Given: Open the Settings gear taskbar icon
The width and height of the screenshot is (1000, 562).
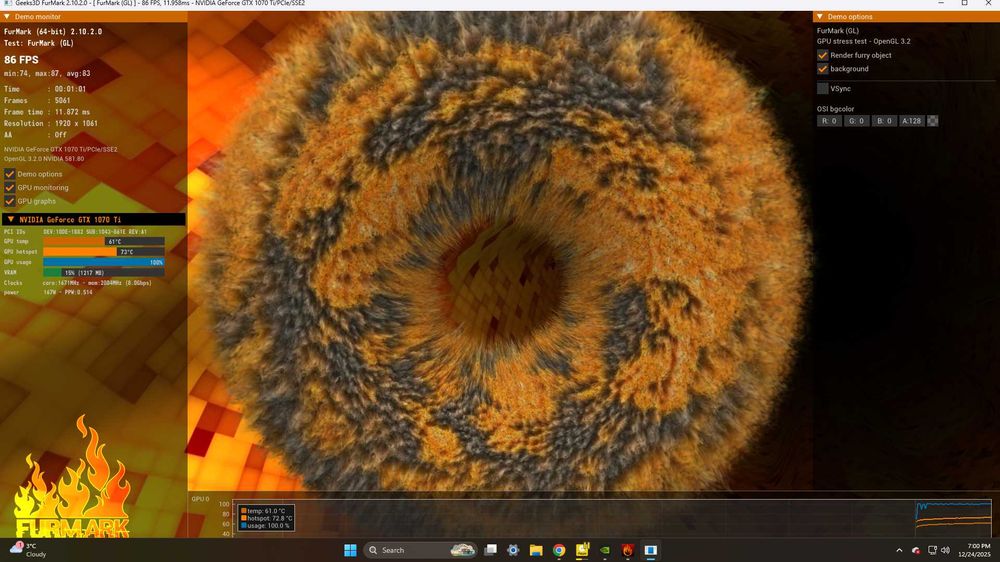Looking at the screenshot, I should pos(513,550).
